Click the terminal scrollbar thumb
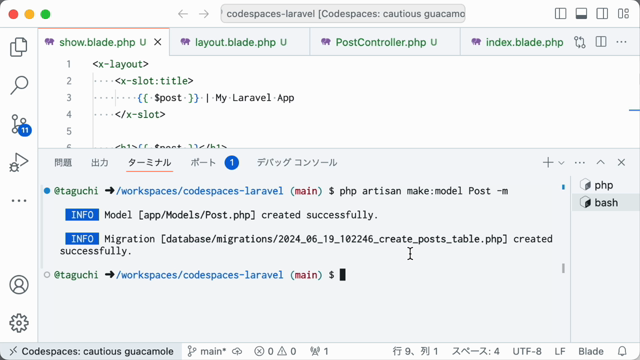 point(563,268)
